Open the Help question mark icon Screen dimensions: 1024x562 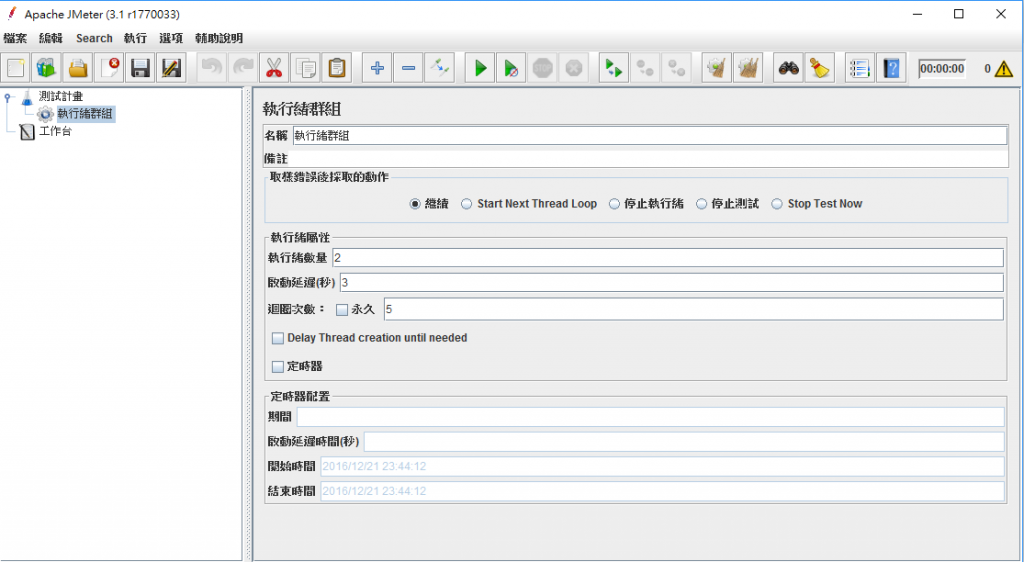pyautogui.click(x=891, y=68)
